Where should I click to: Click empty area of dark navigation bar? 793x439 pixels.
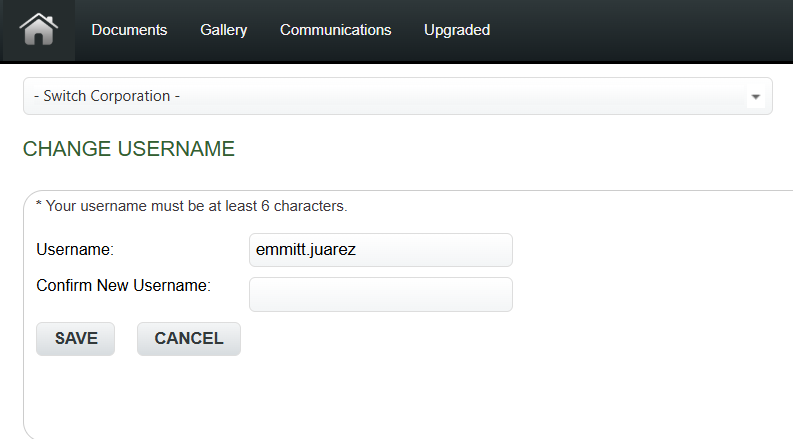637,30
